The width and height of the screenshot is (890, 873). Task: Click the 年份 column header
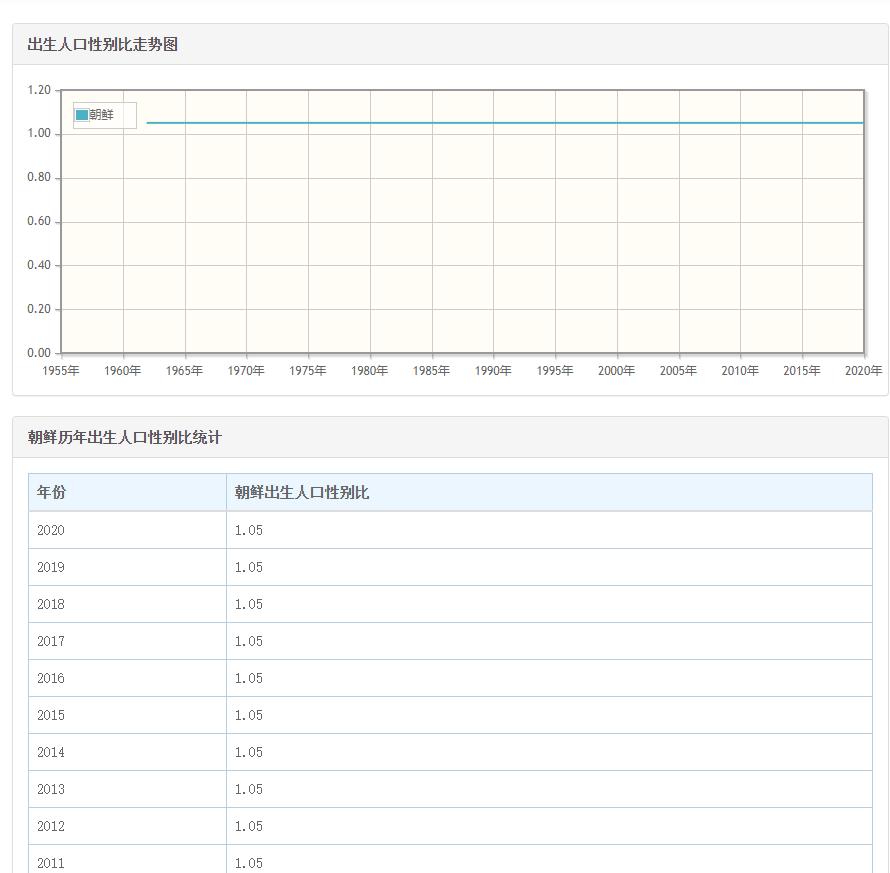127,492
